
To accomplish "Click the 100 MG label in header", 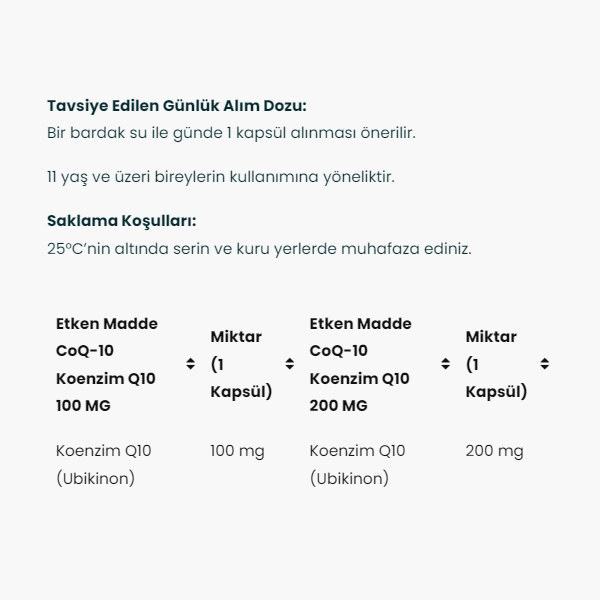I will [83, 406].
